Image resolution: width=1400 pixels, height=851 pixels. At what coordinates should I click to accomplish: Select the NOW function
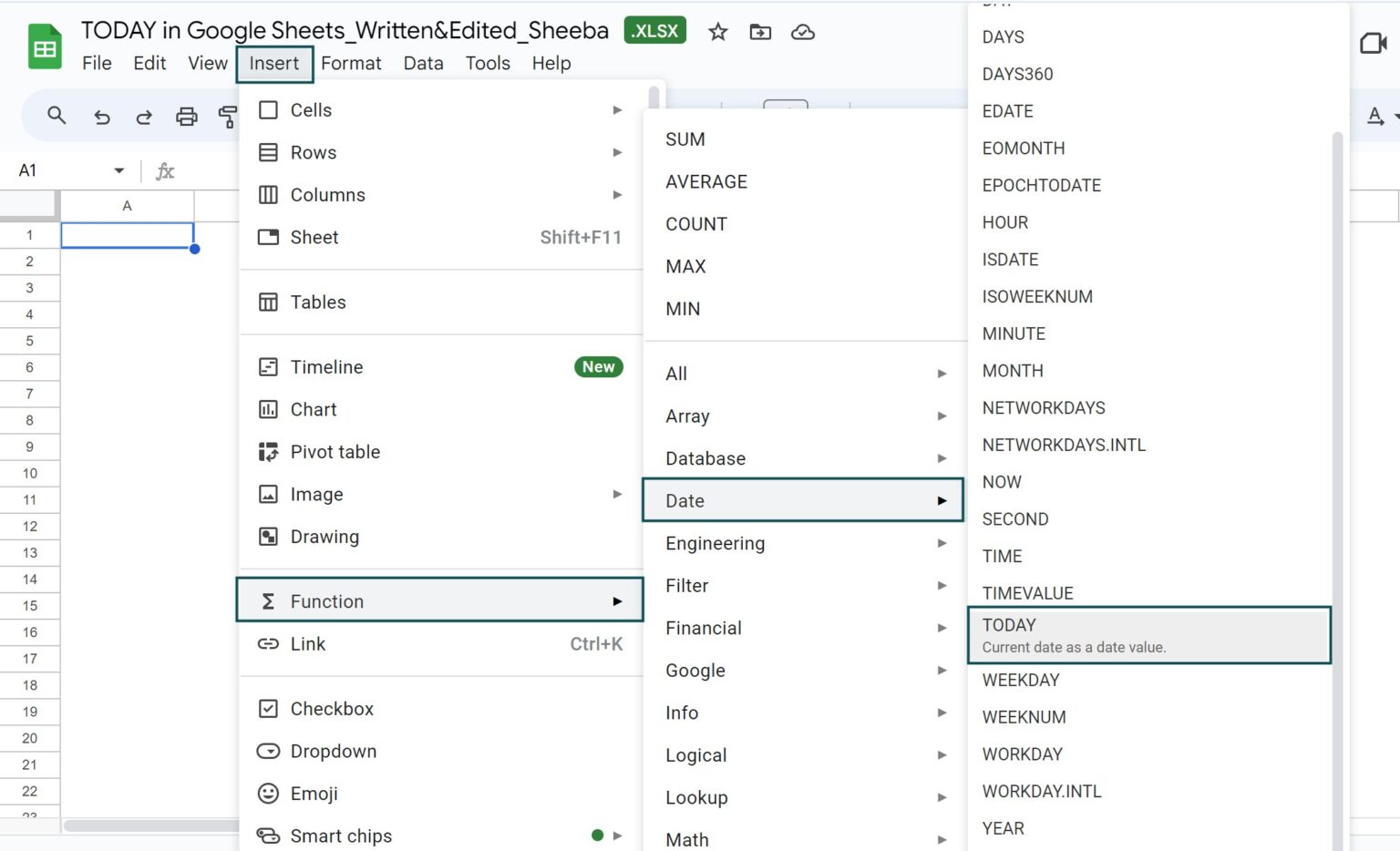1149,482
